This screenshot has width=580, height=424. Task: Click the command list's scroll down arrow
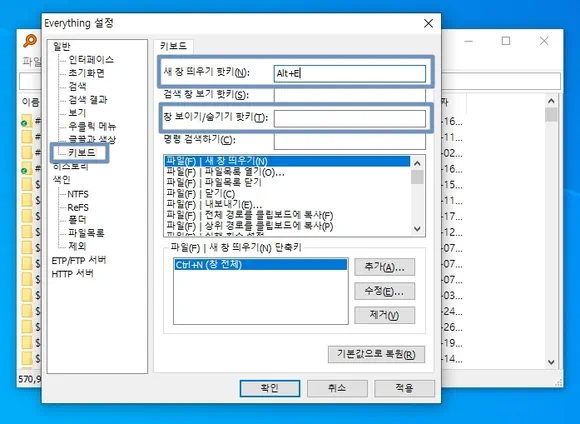[x=418, y=229]
